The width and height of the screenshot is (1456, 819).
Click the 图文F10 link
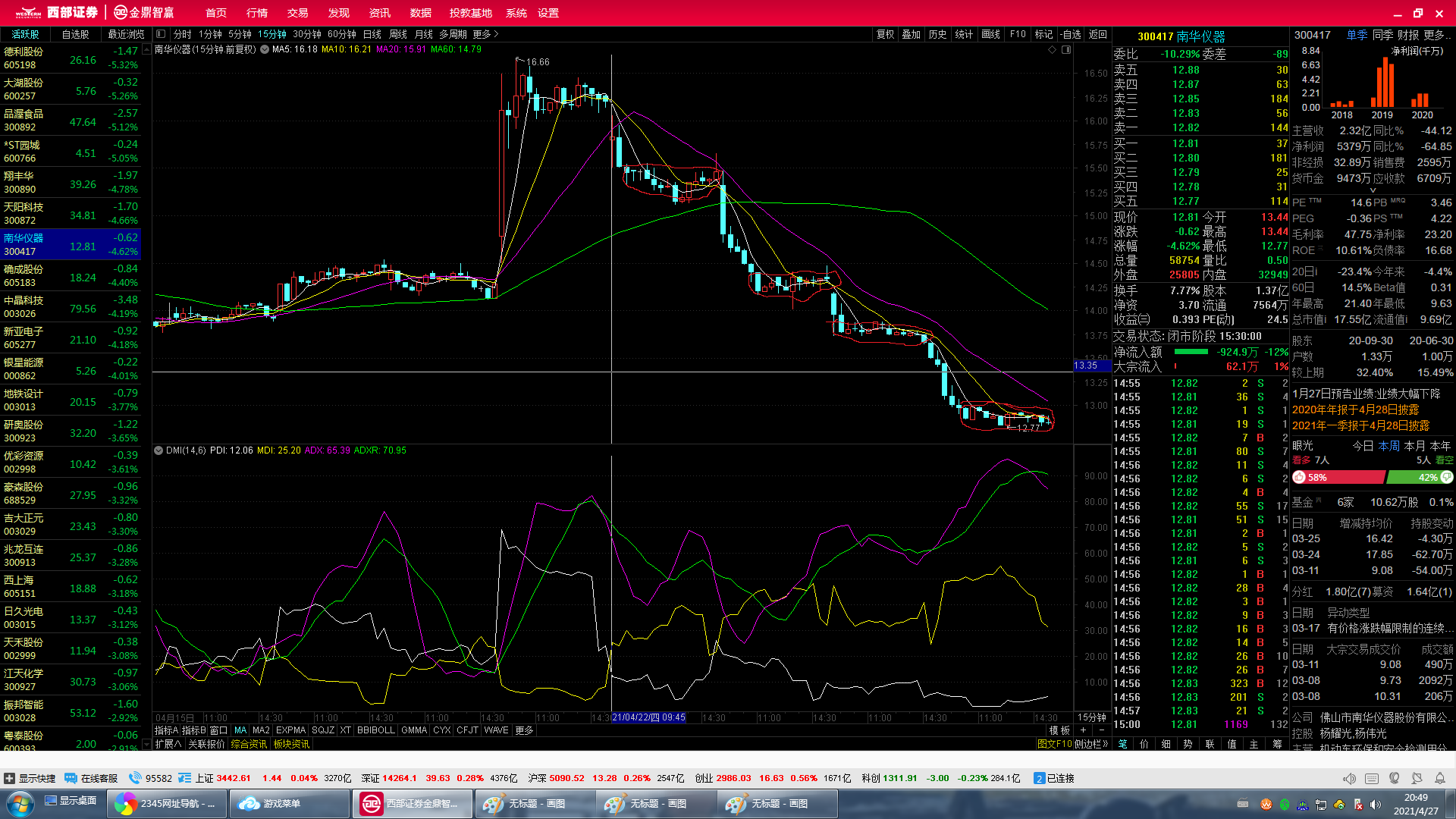pos(1054,744)
